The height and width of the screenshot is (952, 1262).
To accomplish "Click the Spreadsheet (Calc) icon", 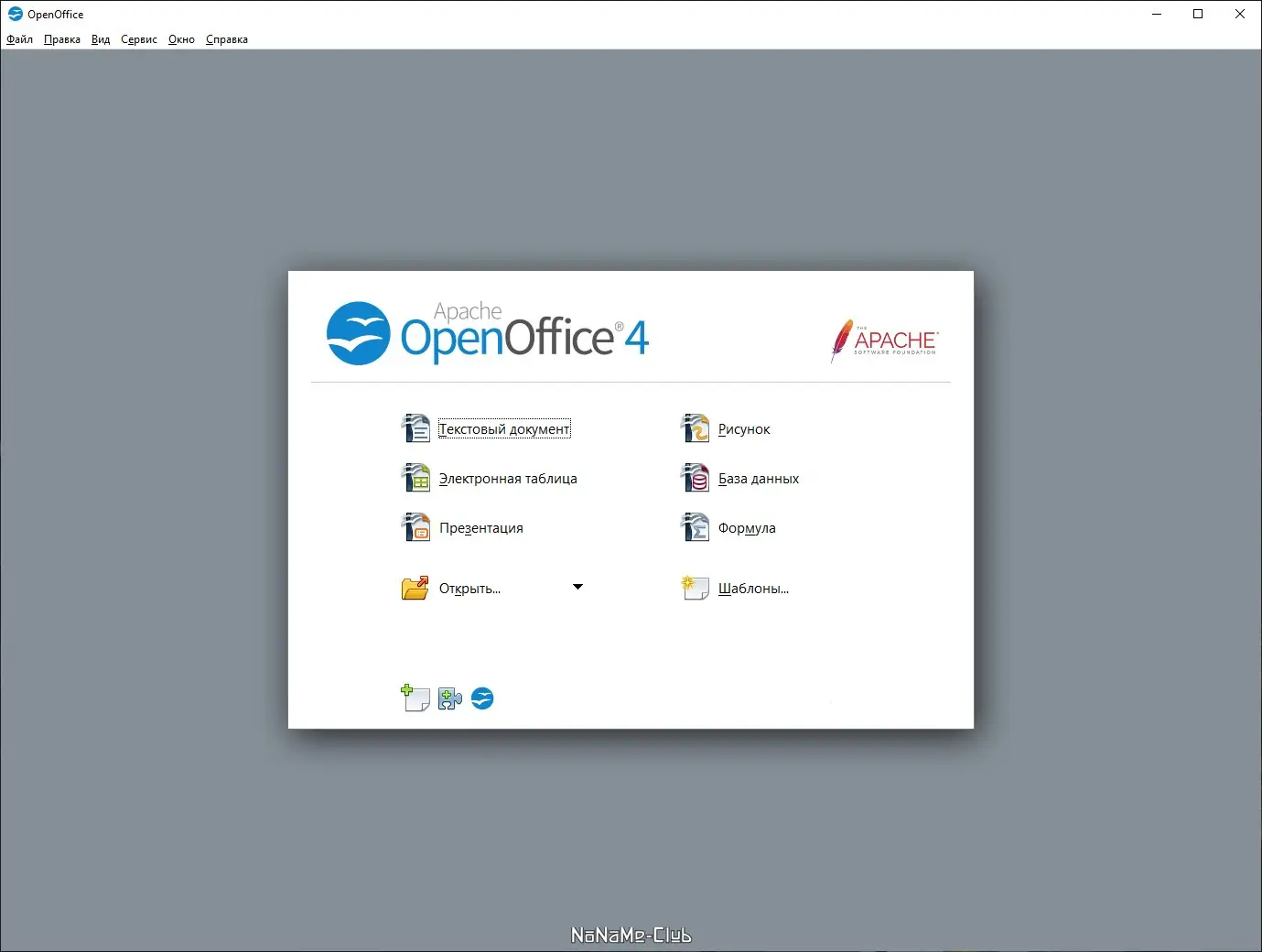I will (x=416, y=478).
